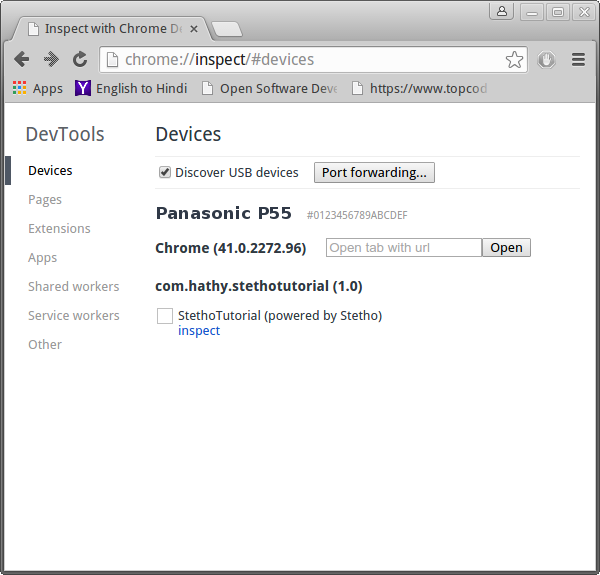Open the English to Hindi bookmark
This screenshot has width=600, height=575.
click(x=131, y=88)
